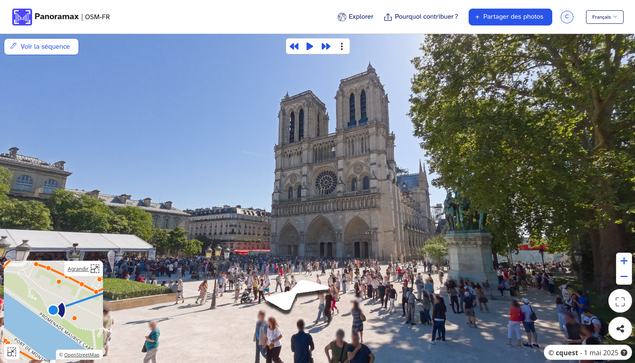Click the upload icon beside Pourquoi contribuer
The image size is (635, 363).
(388, 17)
